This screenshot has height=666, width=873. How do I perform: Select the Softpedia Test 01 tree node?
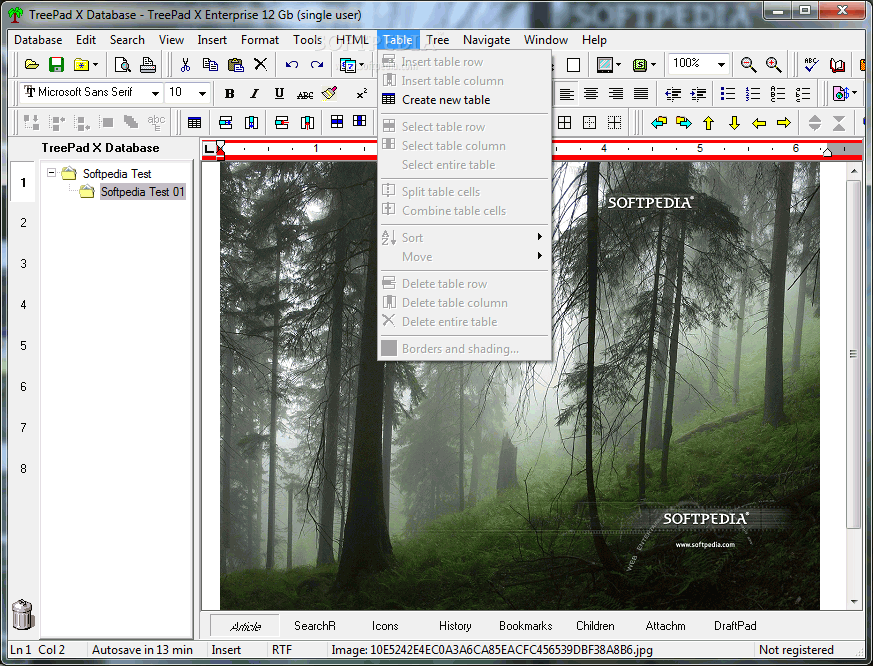click(x=142, y=192)
